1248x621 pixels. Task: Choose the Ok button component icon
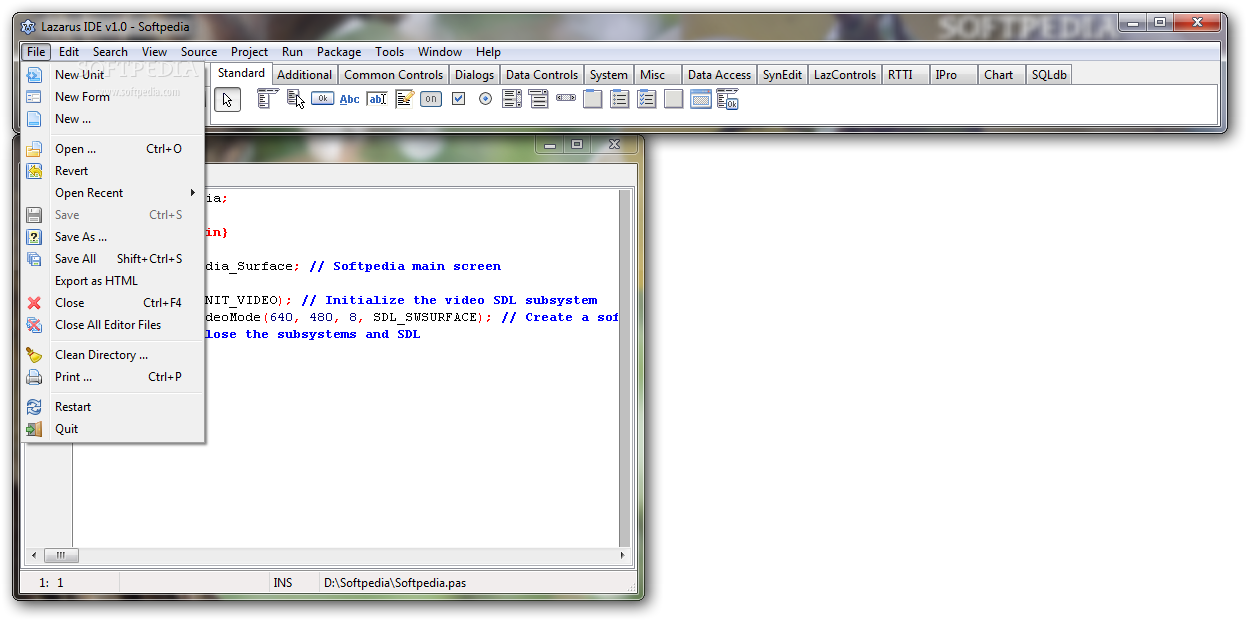(322, 99)
